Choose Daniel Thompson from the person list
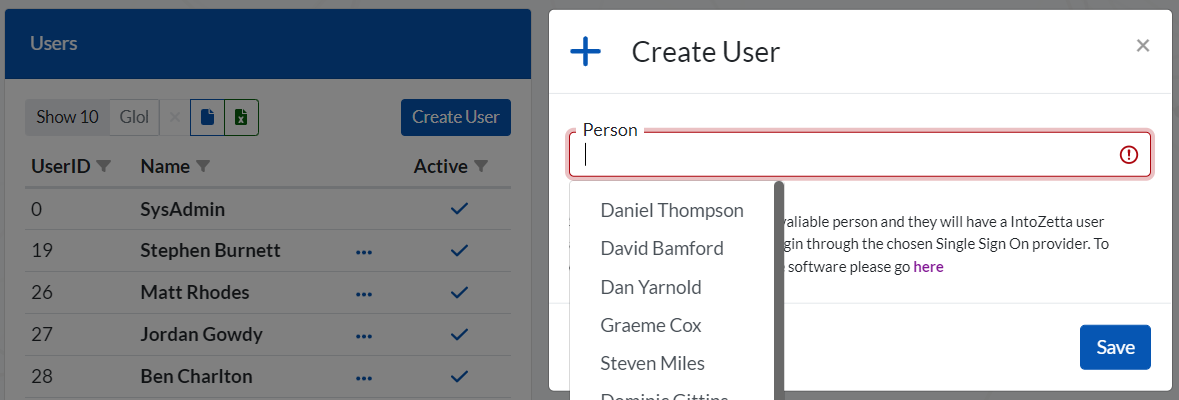 point(671,210)
